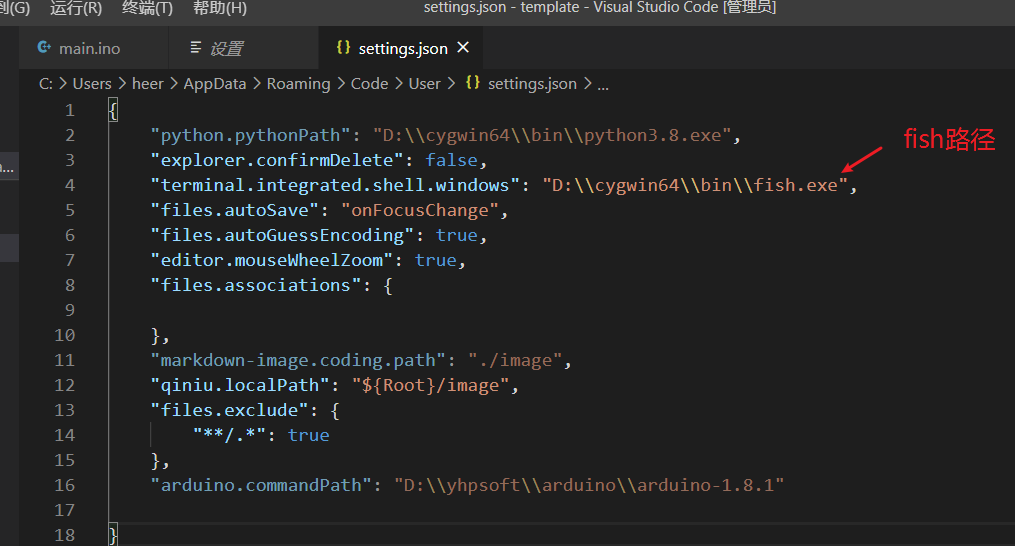Image resolution: width=1015 pixels, height=546 pixels.
Task: Click the true value on line 14
Action: [309, 435]
